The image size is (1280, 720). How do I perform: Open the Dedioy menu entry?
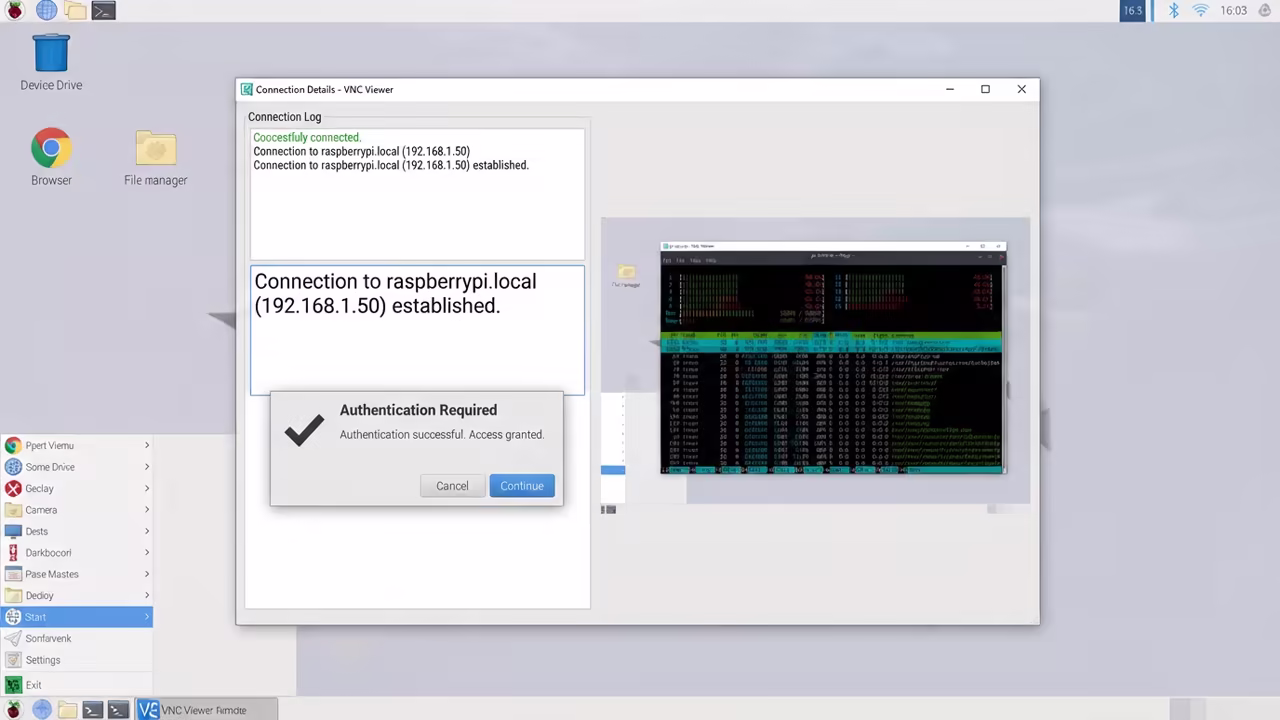(x=76, y=596)
